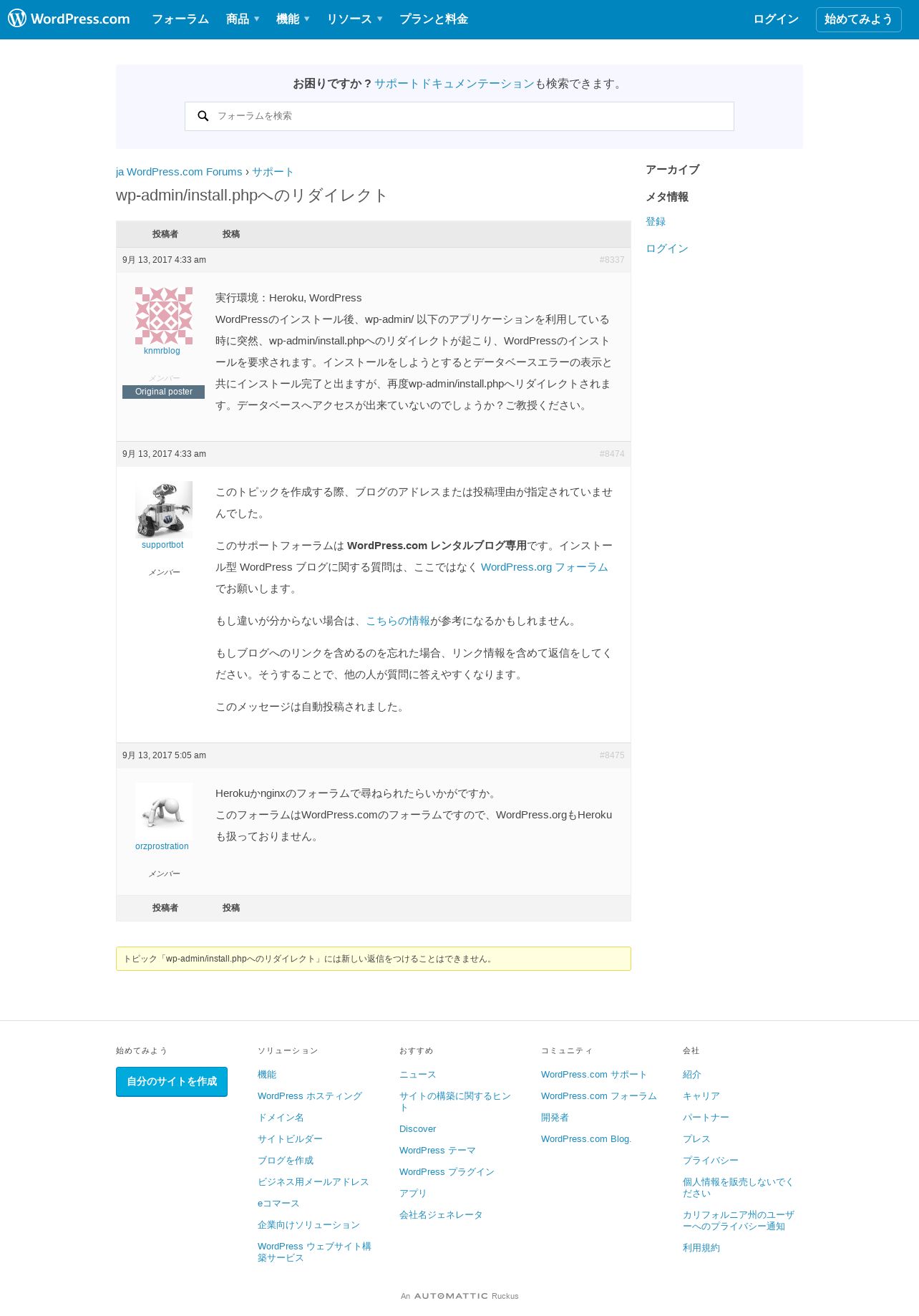Image resolution: width=919 pixels, height=1316 pixels.
Task: Click the Automattic logo in footer
Action: click(x=451, y=1296)
